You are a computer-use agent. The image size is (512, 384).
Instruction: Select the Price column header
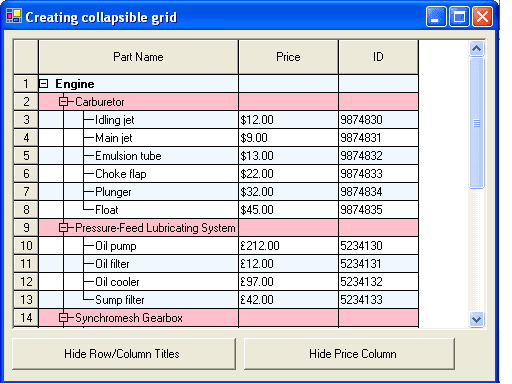tap(288, 57)
